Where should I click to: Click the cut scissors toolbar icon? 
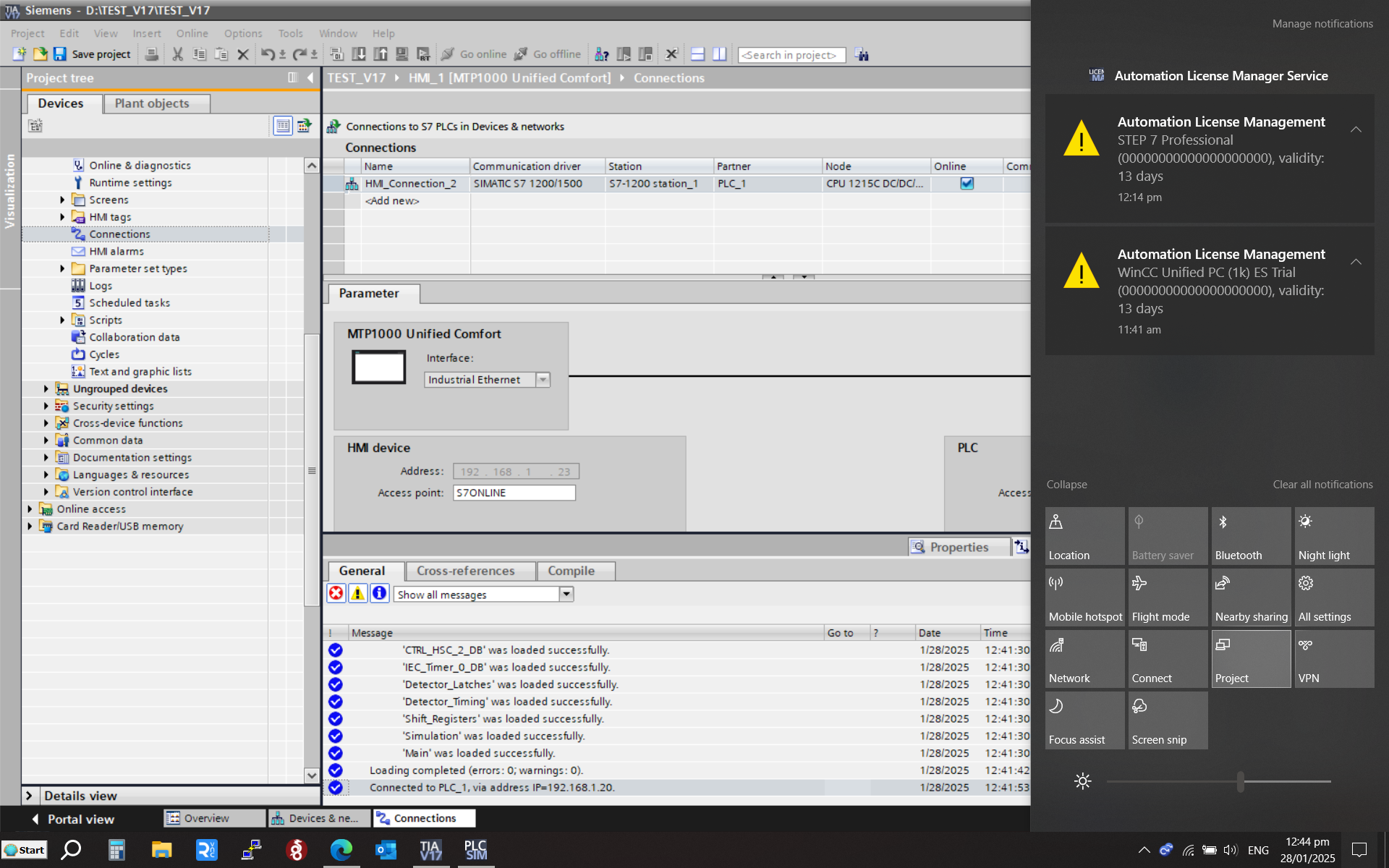click(178, 54)
